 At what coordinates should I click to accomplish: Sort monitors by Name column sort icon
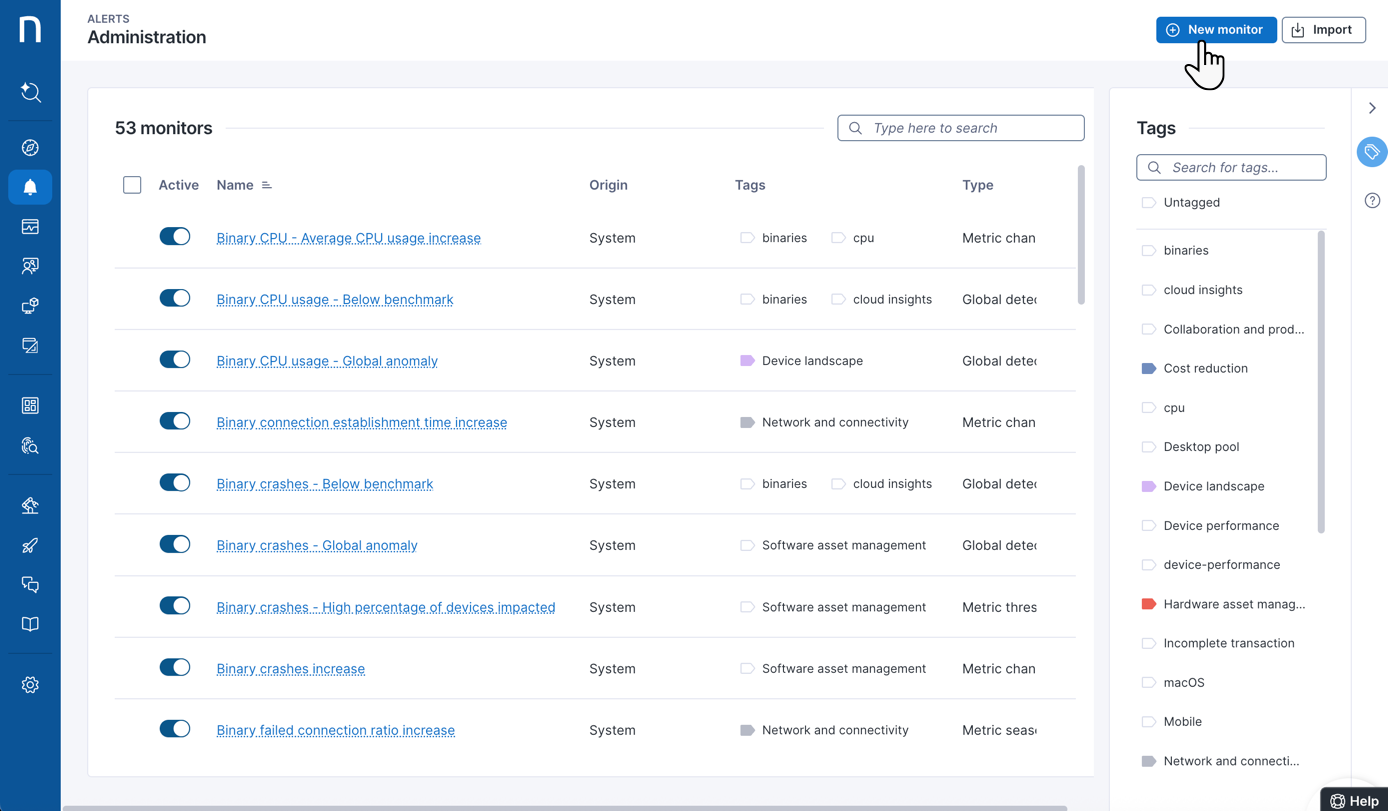coord(267,185)
